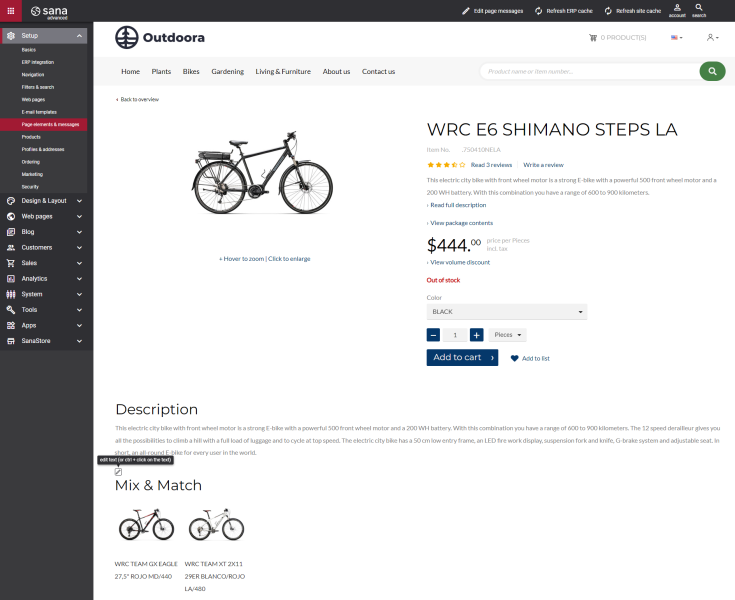Viewport: 735px width, 600px height.
Task: Select Products in Setup sidebar
Action: (31, 136)
